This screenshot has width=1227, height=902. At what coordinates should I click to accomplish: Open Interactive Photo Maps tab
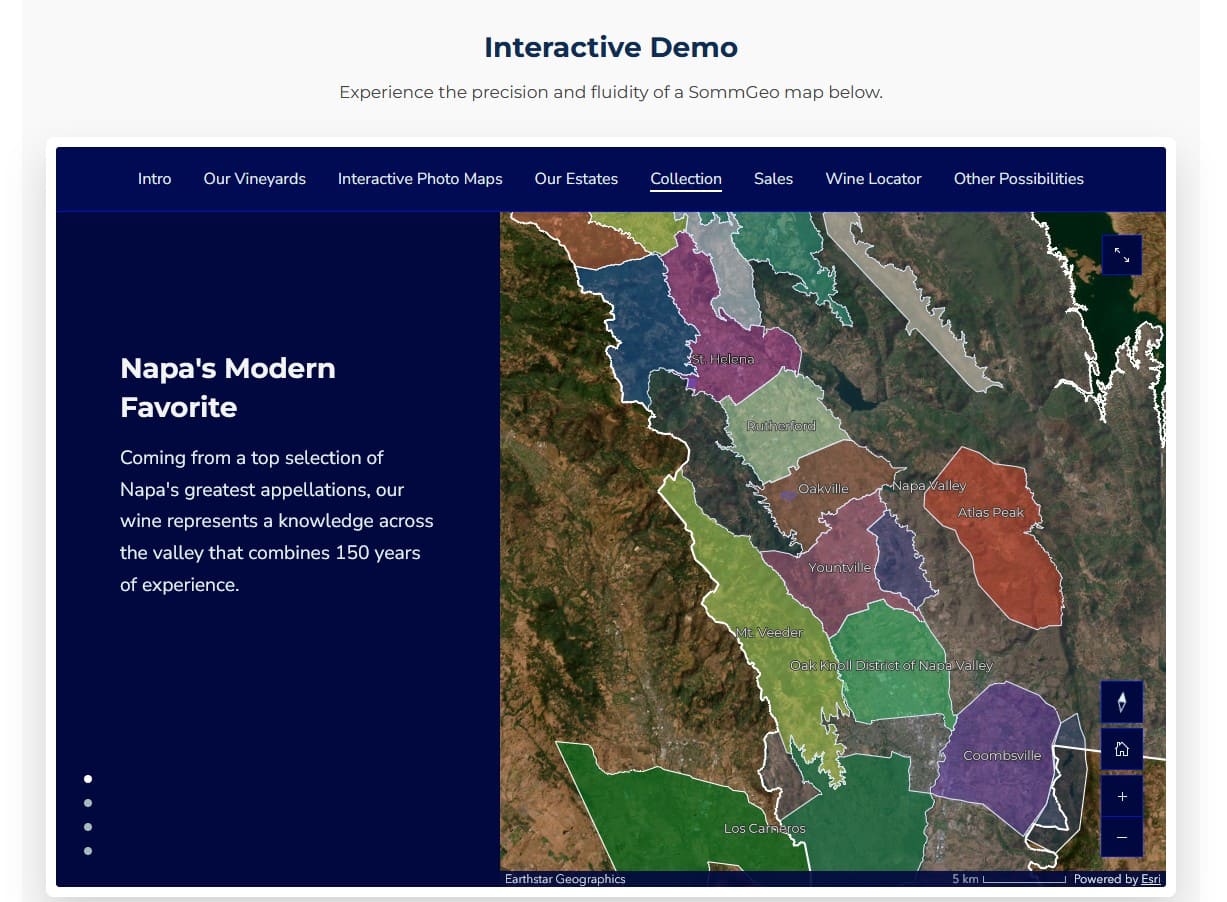tap(420, 179)
